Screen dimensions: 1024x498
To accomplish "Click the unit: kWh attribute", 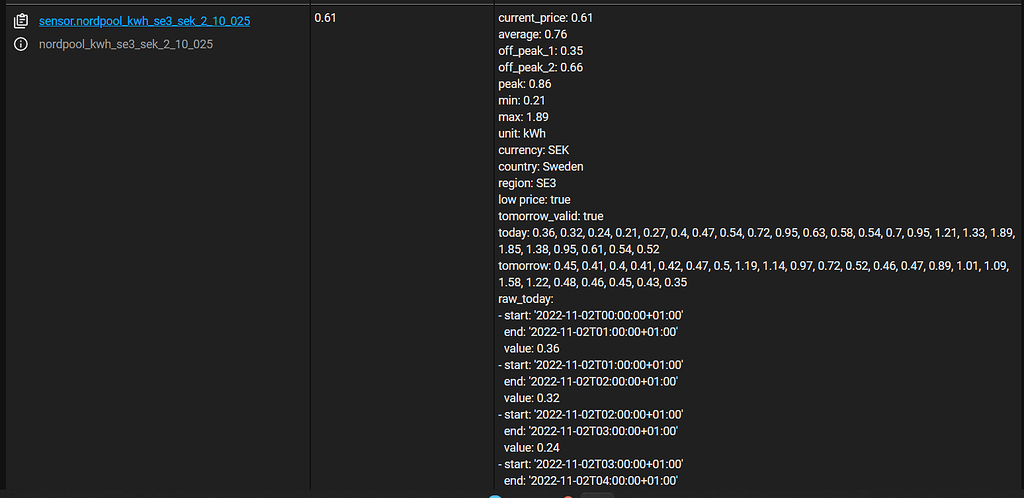I will (x=521, y=133).
